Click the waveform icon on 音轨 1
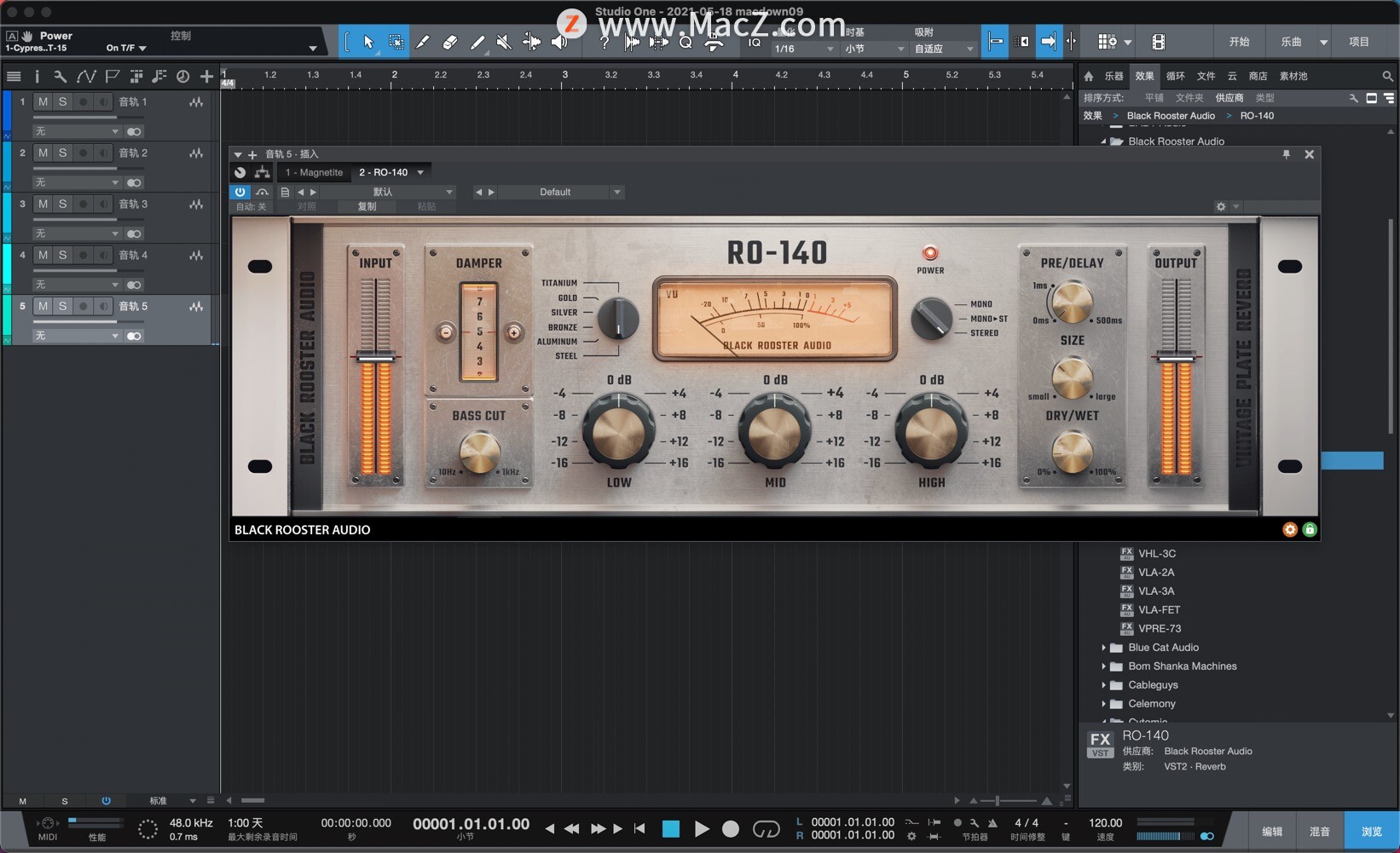The height and width of the screenshot is (853, 1400). tap(196, 102)
